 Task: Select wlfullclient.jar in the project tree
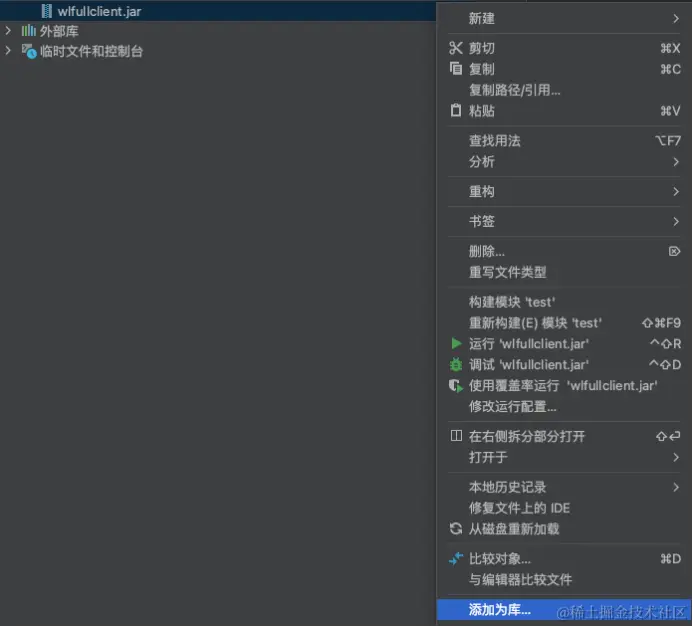point(218,11)
